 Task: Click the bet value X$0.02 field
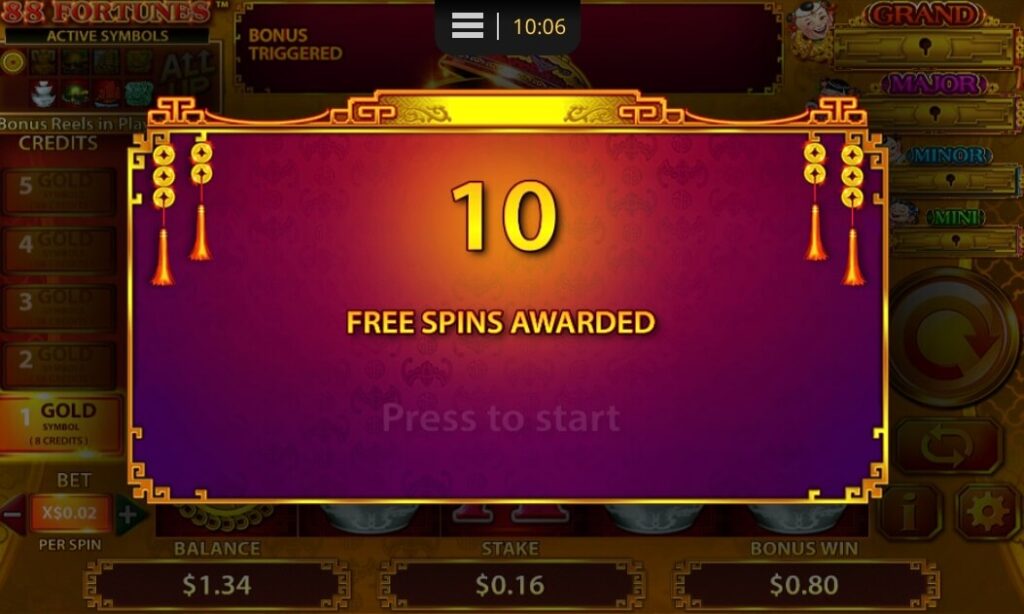(x=70, y=513)
